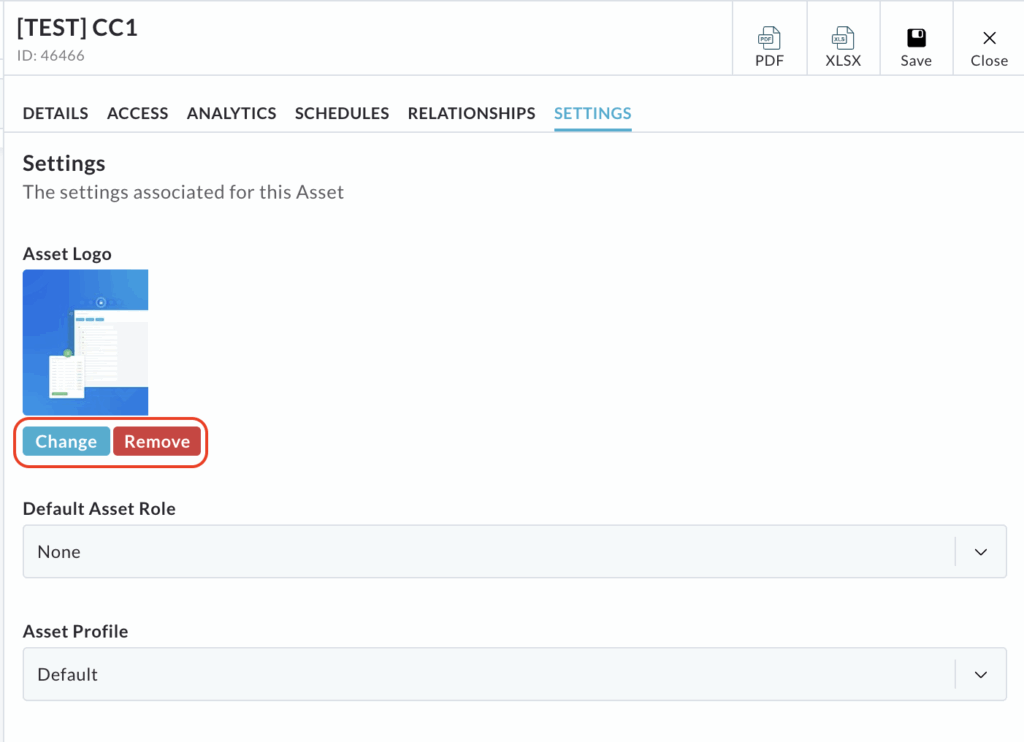Click the Asset Logo thumbnail image
The width and height of the screenshot is (1024, 742).
point(86,342)
